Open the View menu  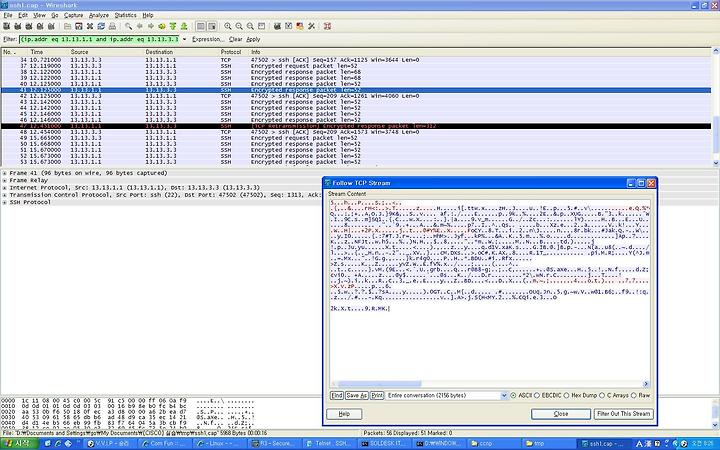[x=39, y=15]
